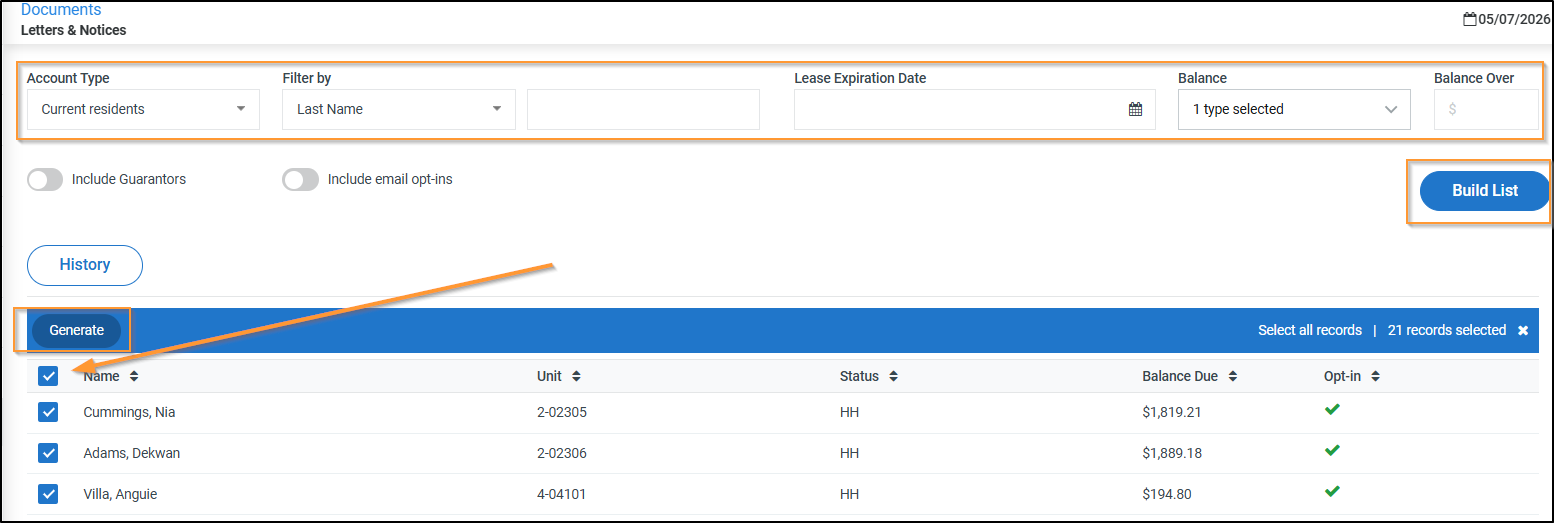Open the Lease Expiration Date calendar icon
The image size is (1554, 523).
coord(1135,110)
